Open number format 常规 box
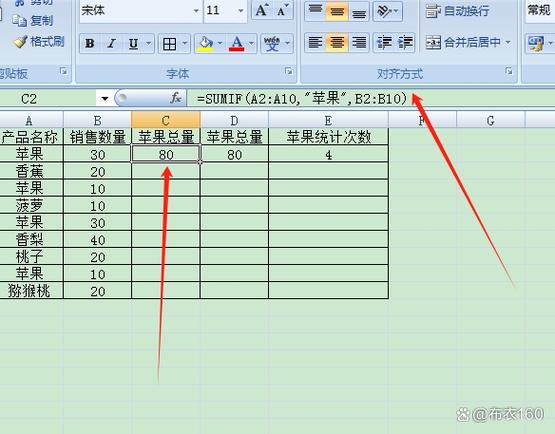The height and width of the screenshot is (434, 555). coord(539,11)
